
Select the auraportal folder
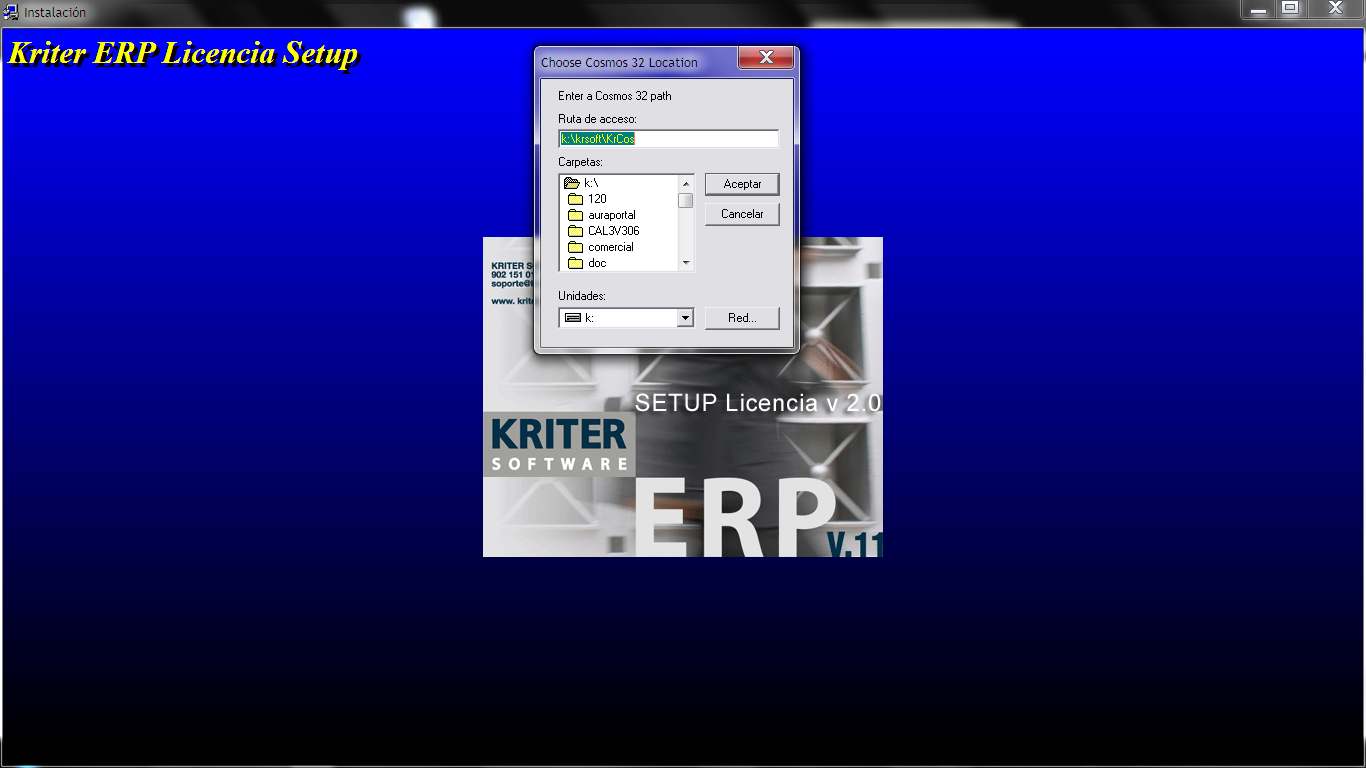(620, 215)
